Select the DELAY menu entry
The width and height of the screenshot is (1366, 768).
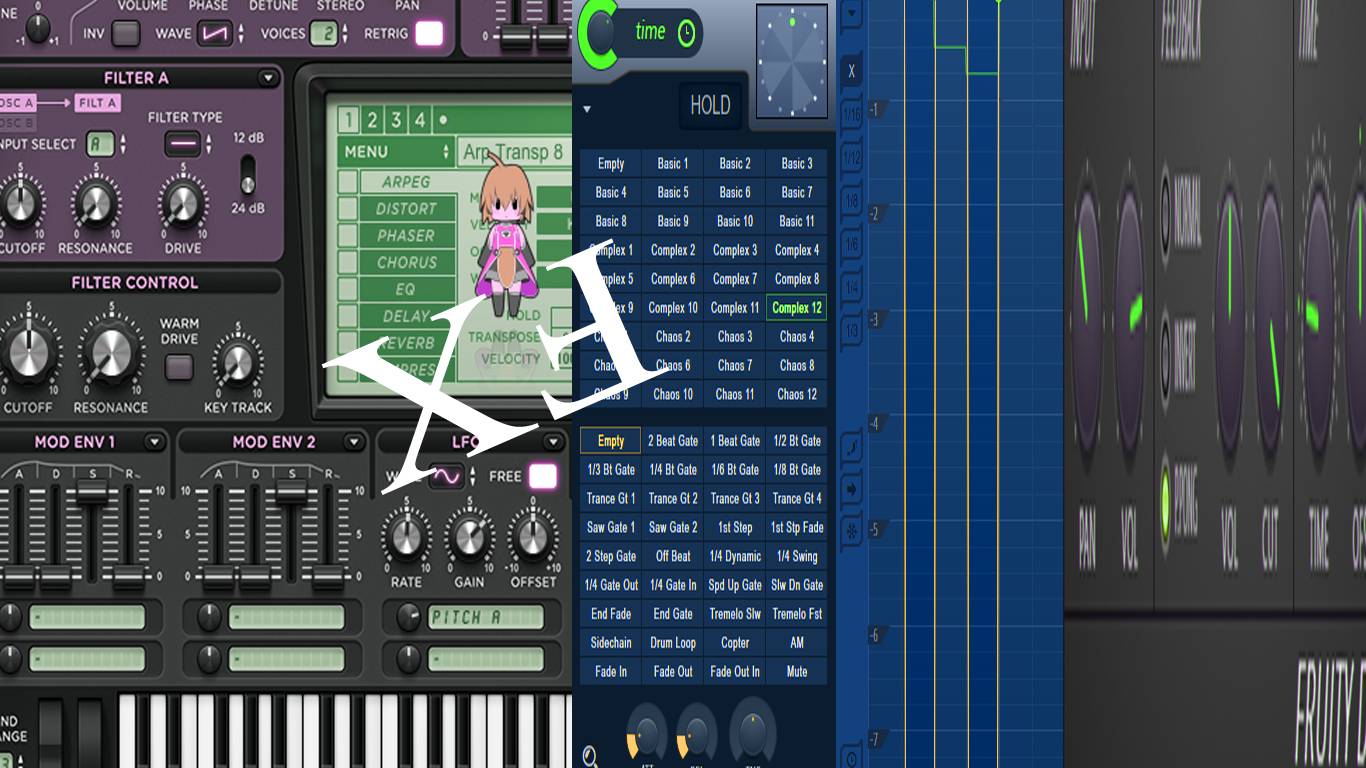406,316
